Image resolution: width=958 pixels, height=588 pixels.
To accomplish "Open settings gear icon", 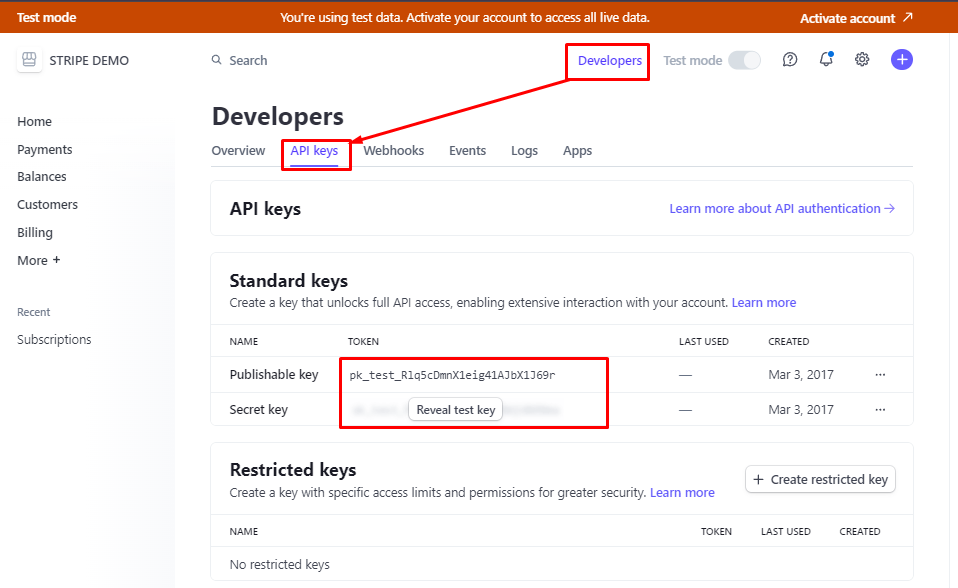I will click(x=862, y=60).
